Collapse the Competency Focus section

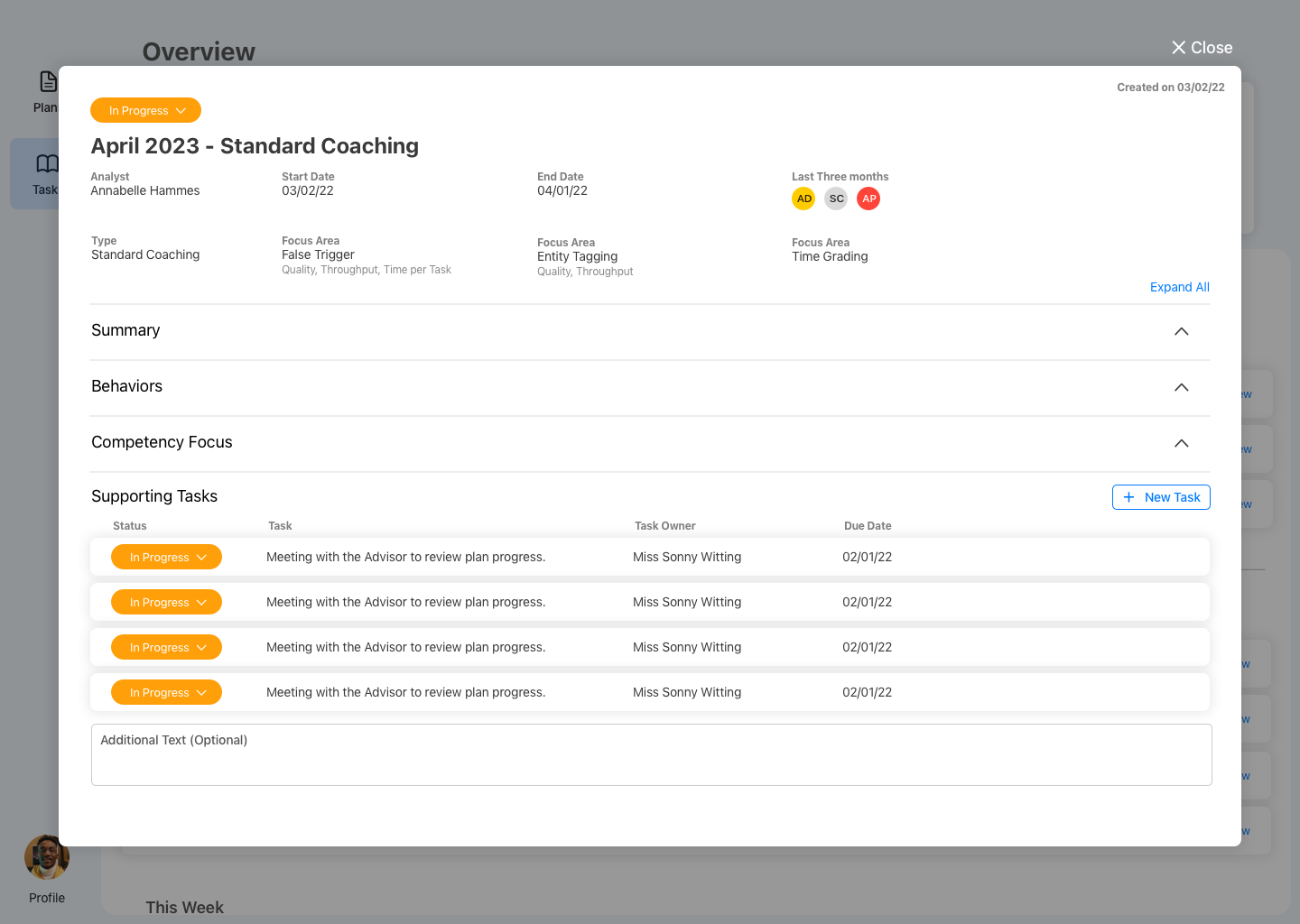(1181, 443)
